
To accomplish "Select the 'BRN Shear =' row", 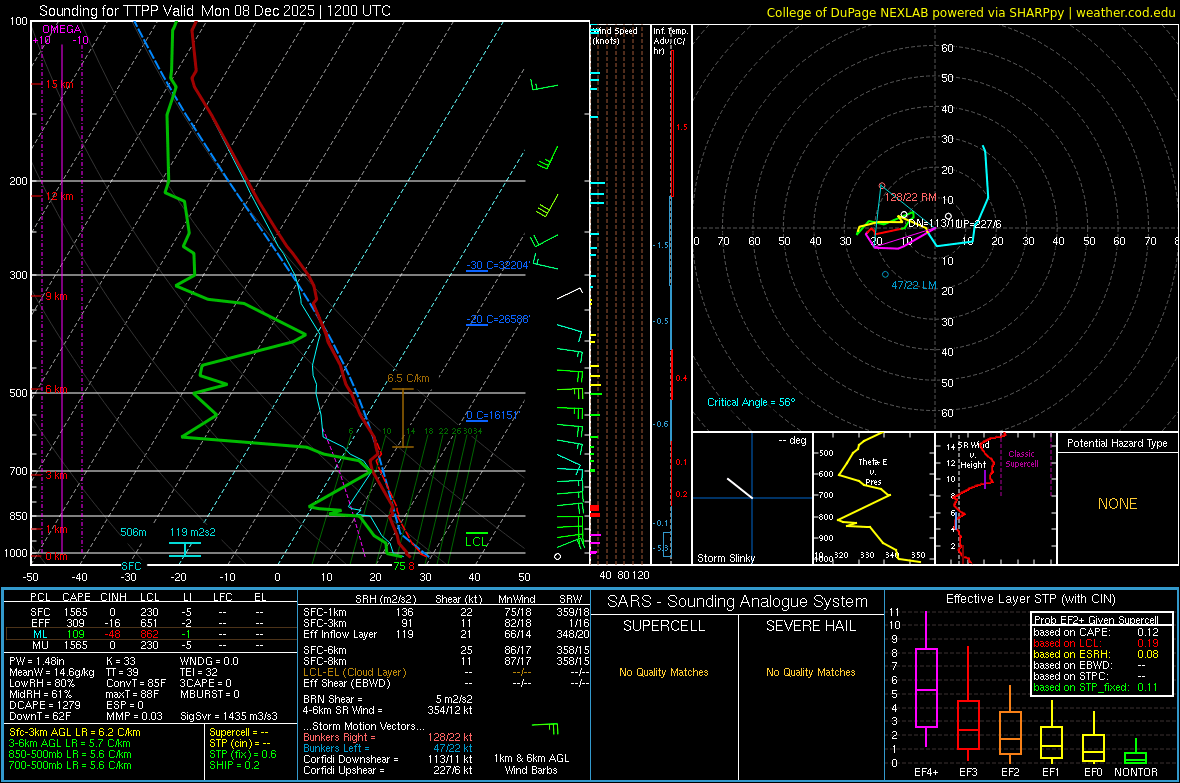I will coord(388,699).
